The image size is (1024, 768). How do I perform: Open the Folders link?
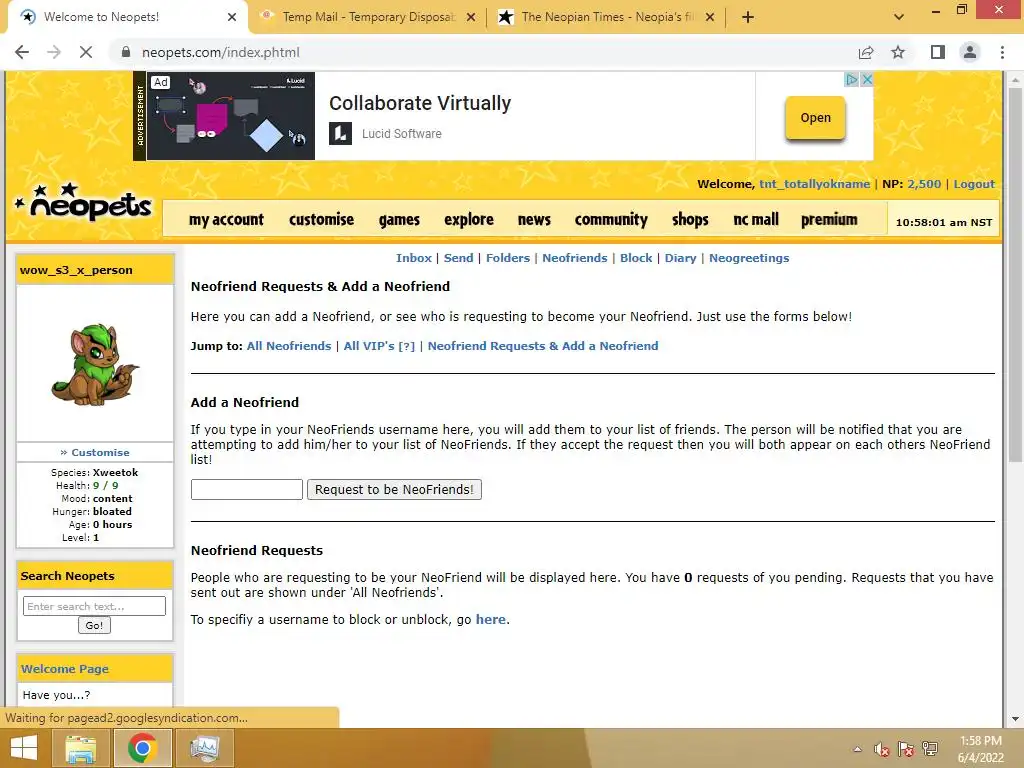507,258
